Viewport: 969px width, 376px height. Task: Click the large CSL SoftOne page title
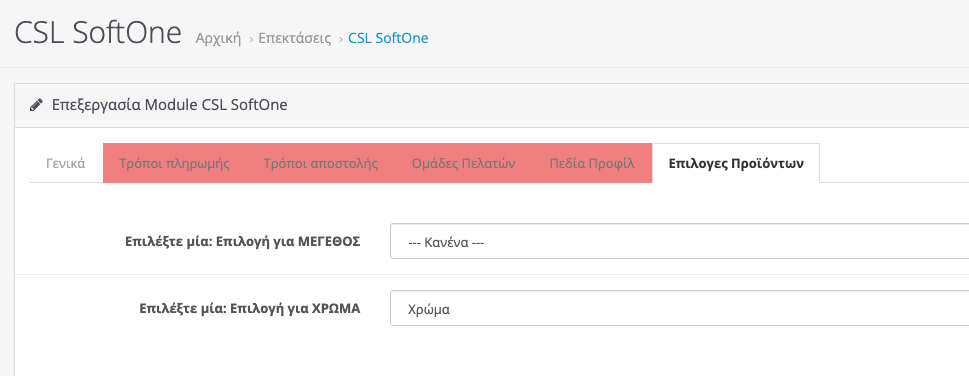pos(98,33)
